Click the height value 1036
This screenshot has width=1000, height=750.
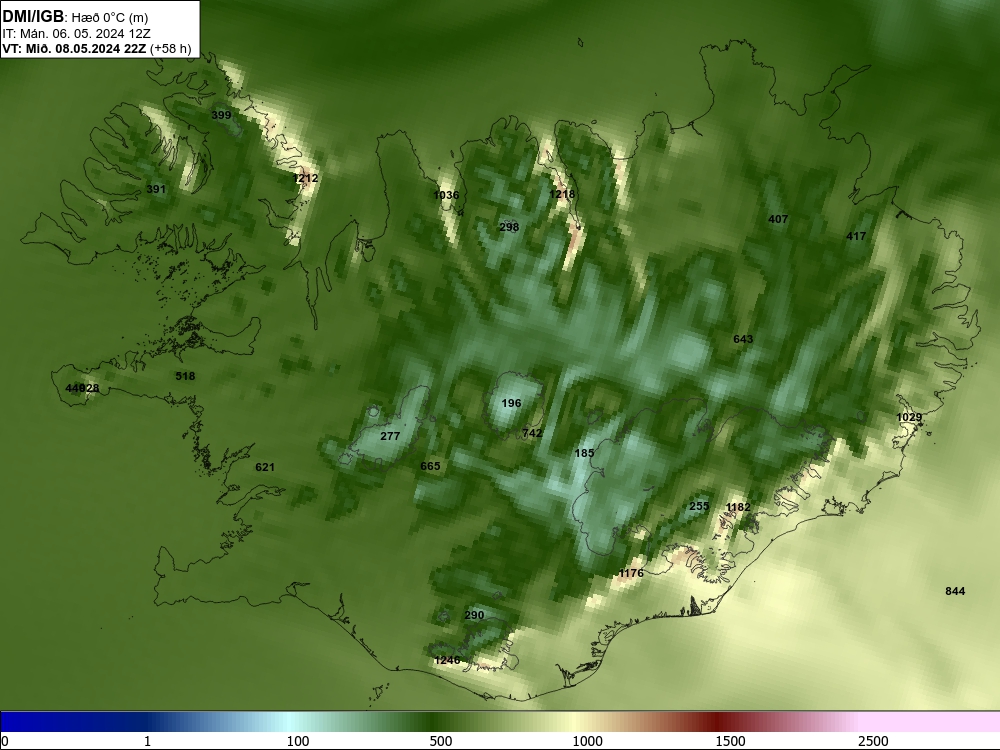[x=446, y=195]
